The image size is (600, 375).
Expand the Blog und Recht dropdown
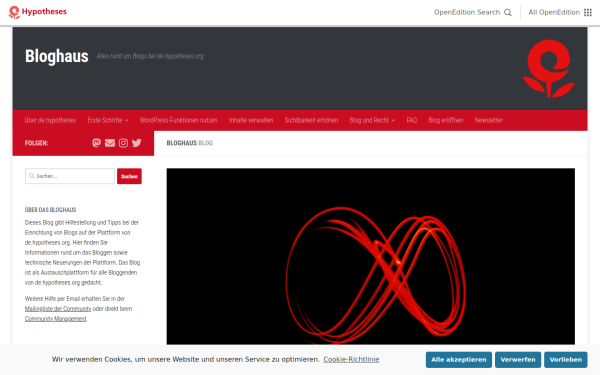[372, 120]
